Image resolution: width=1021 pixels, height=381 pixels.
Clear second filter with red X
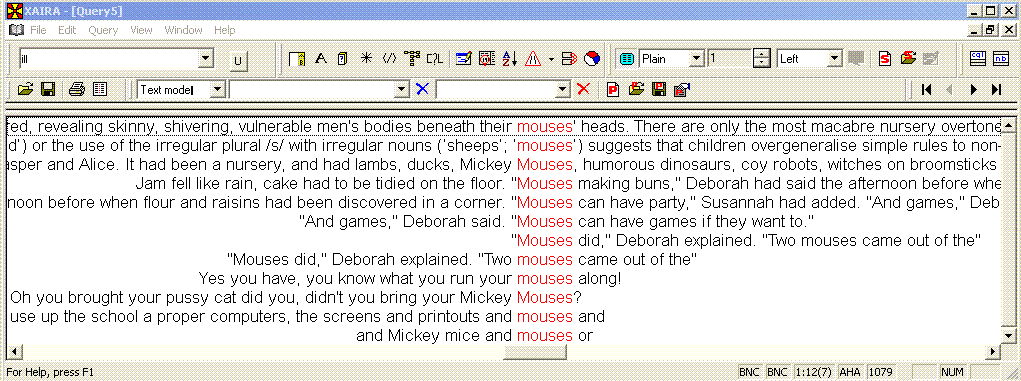[583, 89]
